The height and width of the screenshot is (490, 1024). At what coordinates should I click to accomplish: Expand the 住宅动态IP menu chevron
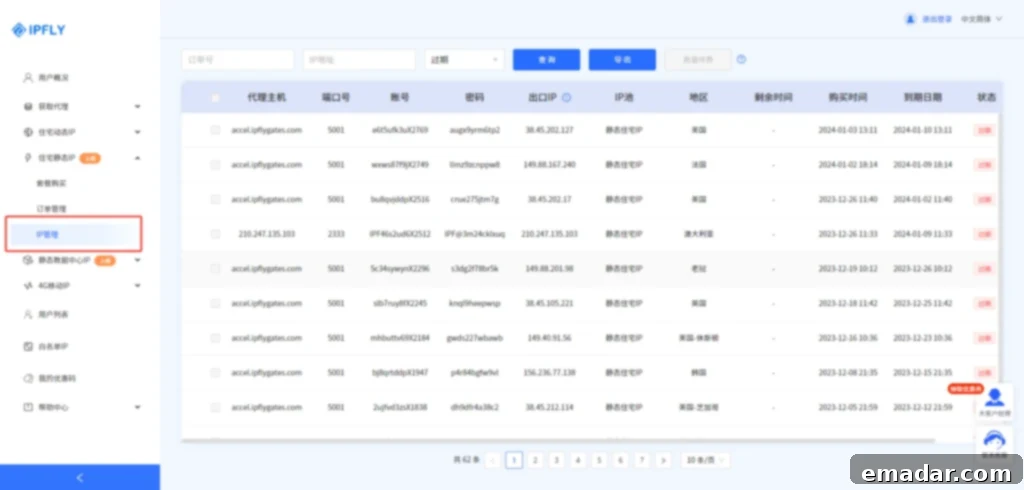[x=137, y=132]
